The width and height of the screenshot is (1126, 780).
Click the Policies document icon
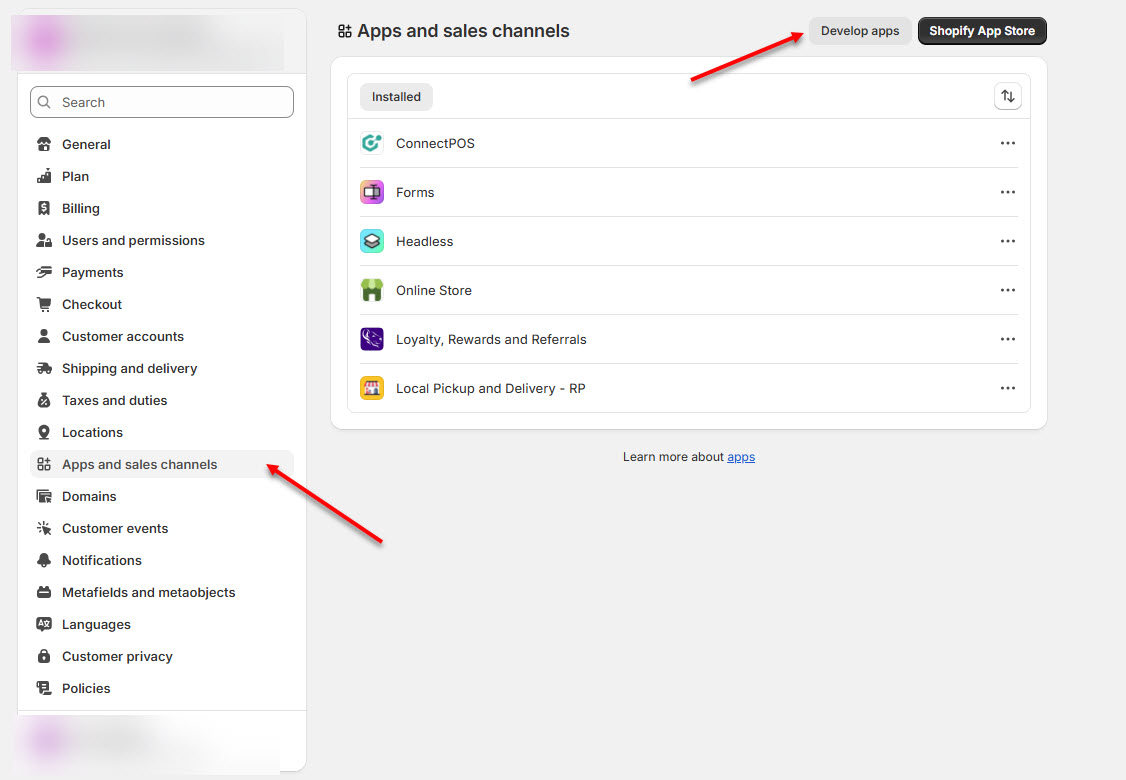(x=44, y=688)
